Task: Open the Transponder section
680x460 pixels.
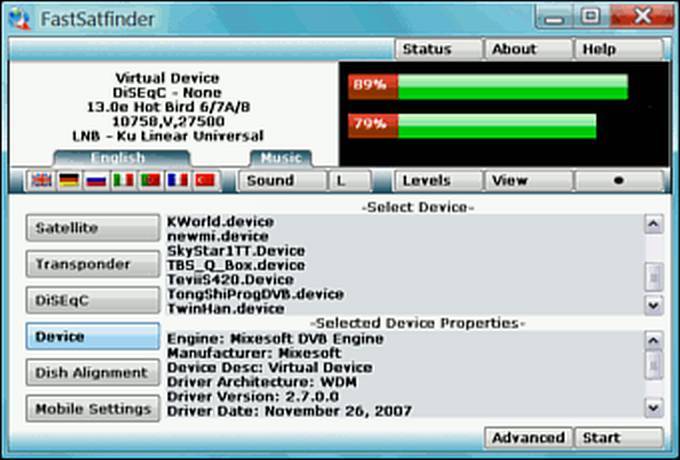Action: point(93,264)
